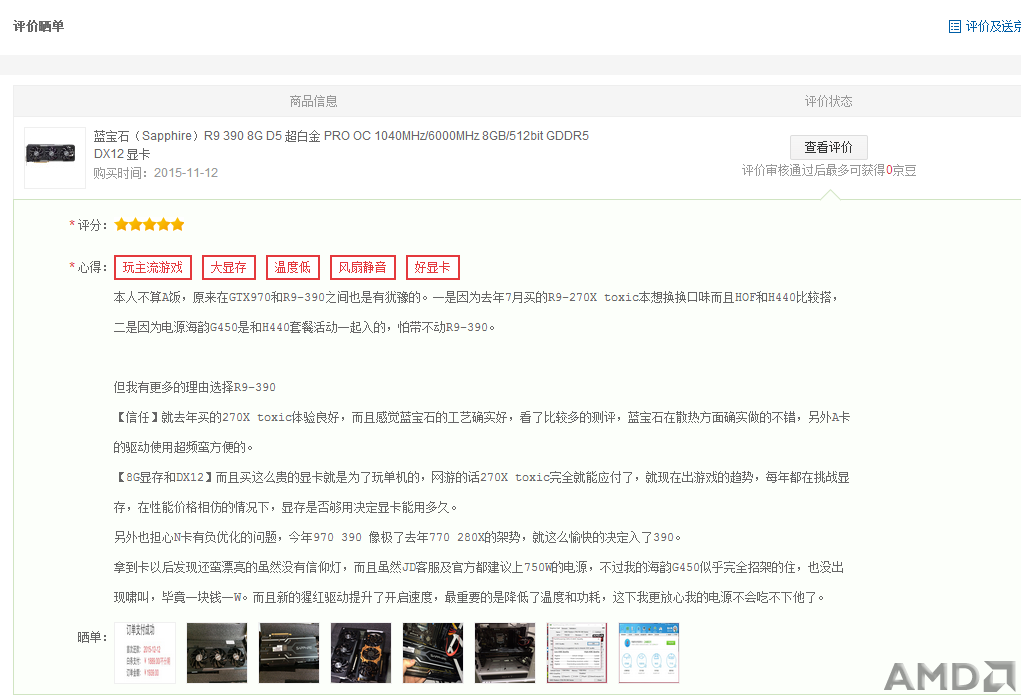Open the 评价及送京豆 link
Image resolution: width=1021 pixels, height=697 pixels.
coord(993,26)
